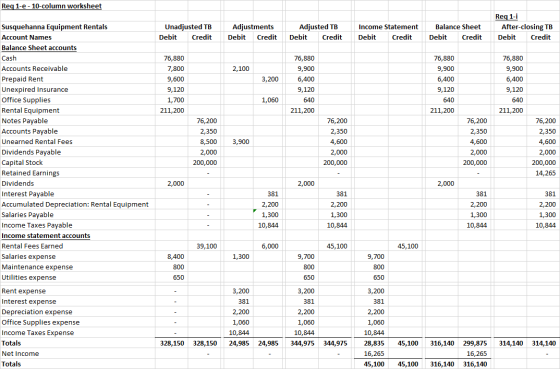Select Dividends unadjusted debit value 2,000
Screen dimensions: 560x369
(x=176, y=184)
